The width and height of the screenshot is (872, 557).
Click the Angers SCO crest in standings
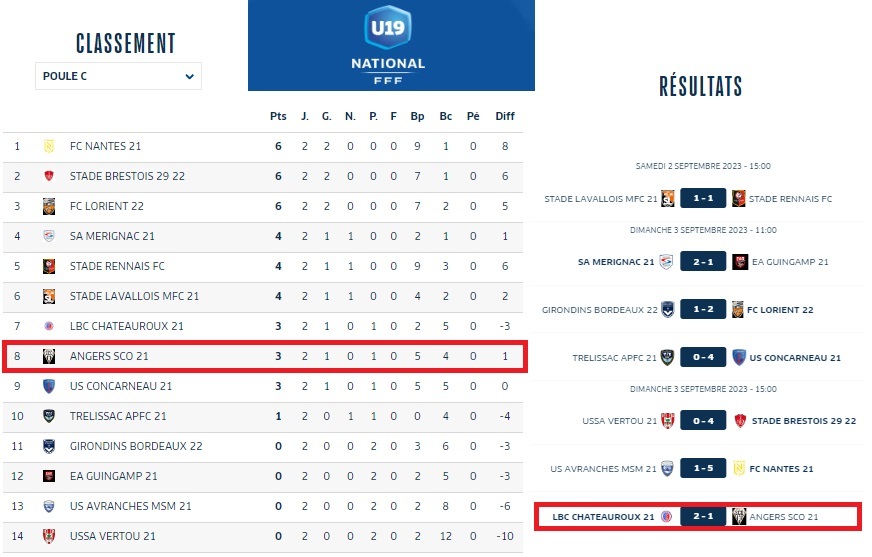pos(48,356)
